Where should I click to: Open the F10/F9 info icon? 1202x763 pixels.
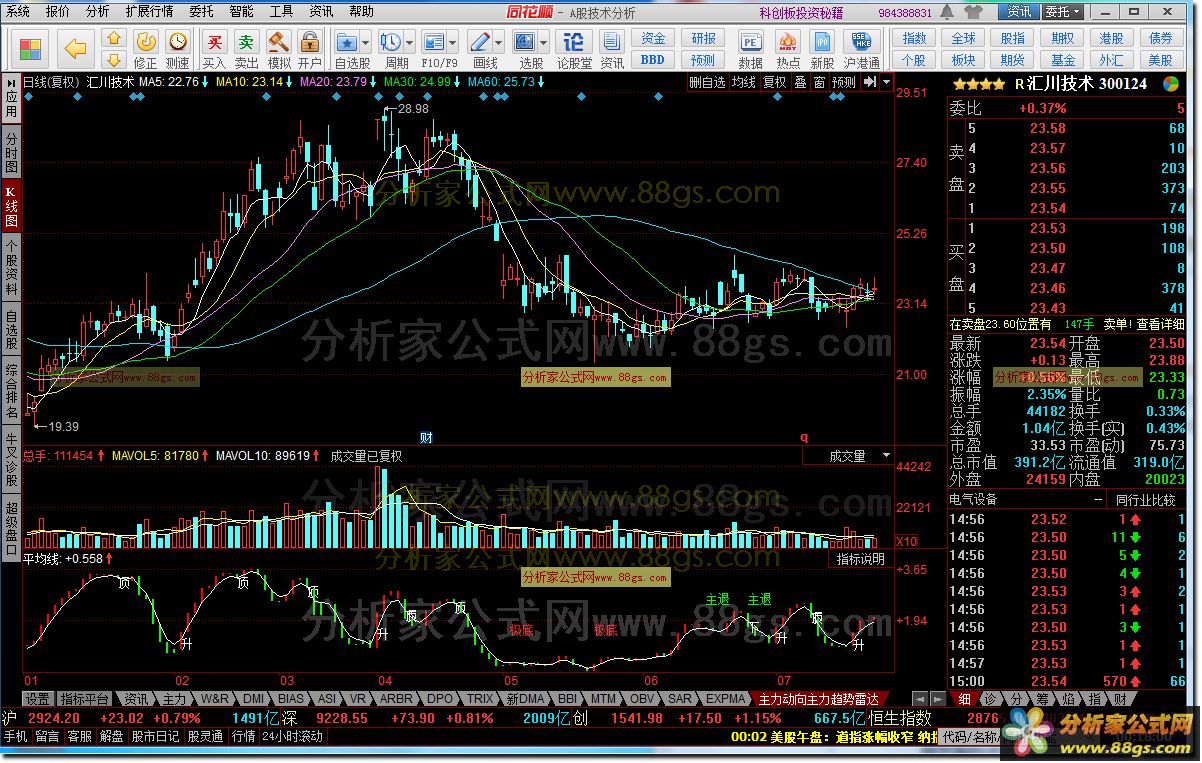pyautogui.click(x=434, y=42)
